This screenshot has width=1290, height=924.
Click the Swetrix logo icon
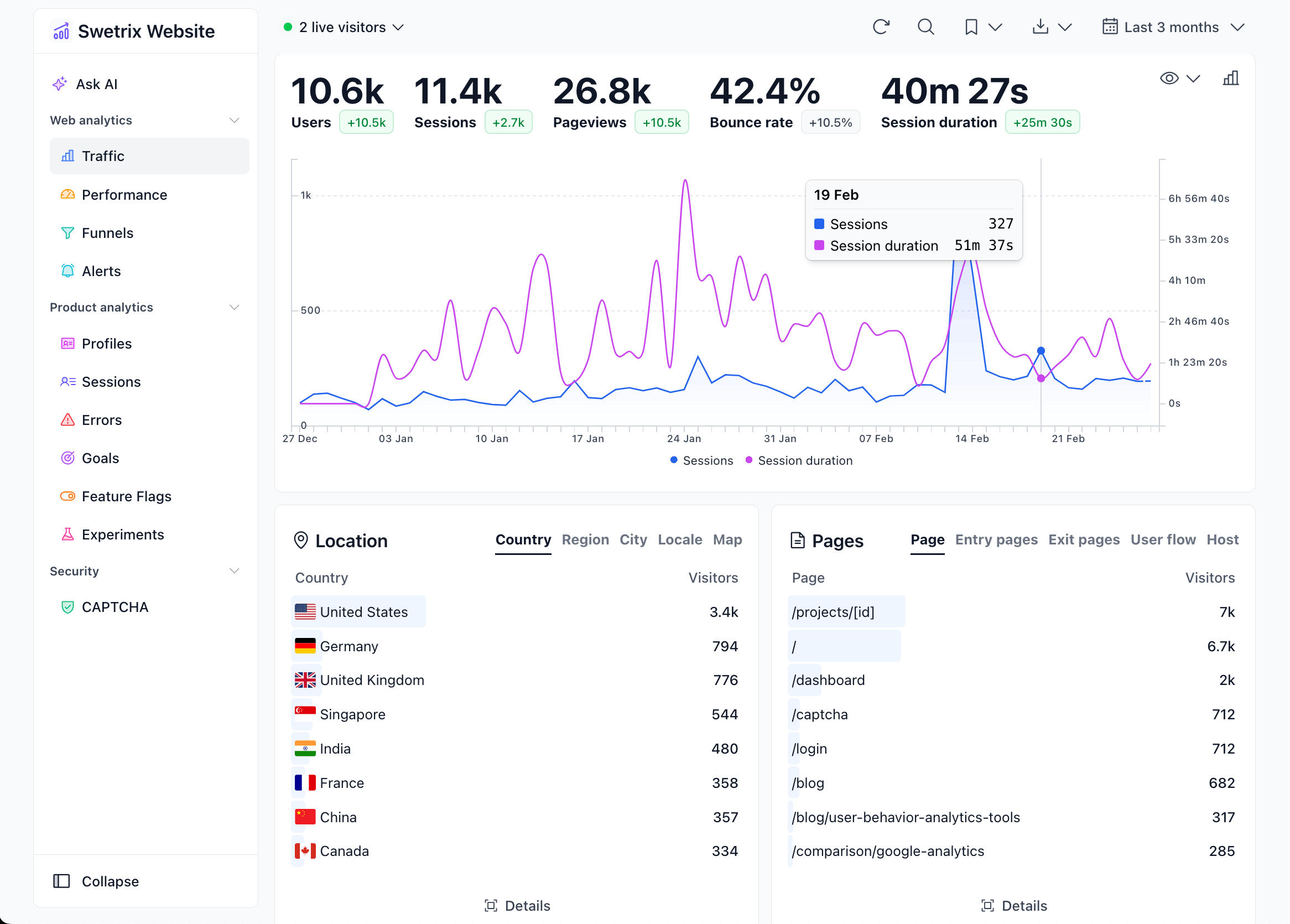click(x=61, y=31)
